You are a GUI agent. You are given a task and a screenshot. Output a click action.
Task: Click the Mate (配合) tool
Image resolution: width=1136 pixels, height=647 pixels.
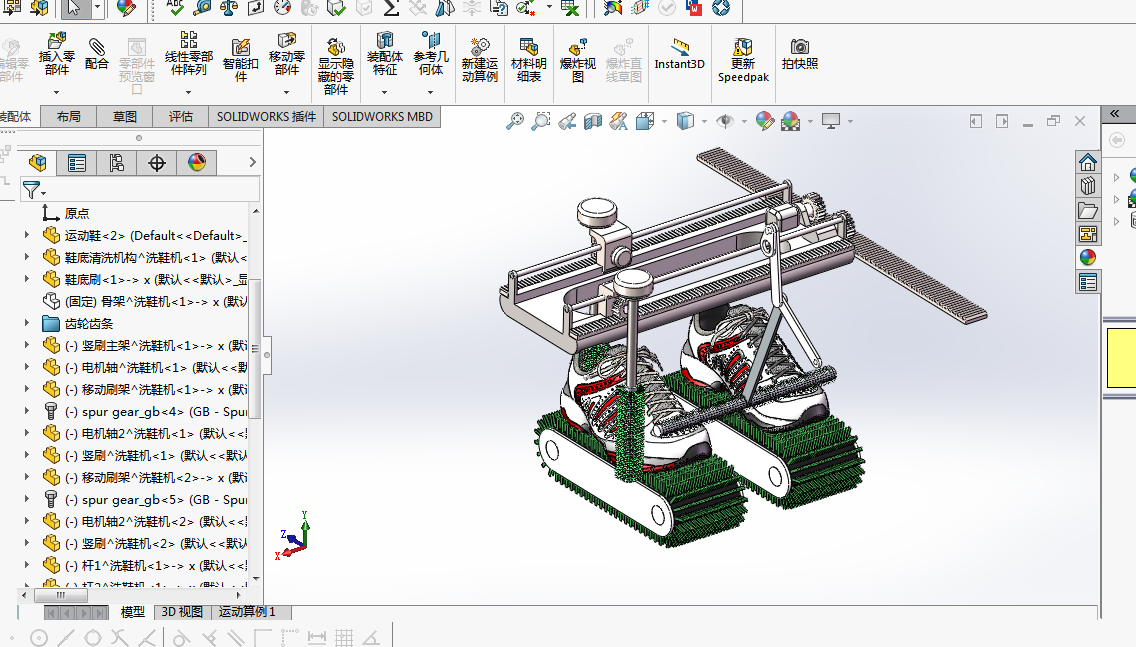click(96, 54)
